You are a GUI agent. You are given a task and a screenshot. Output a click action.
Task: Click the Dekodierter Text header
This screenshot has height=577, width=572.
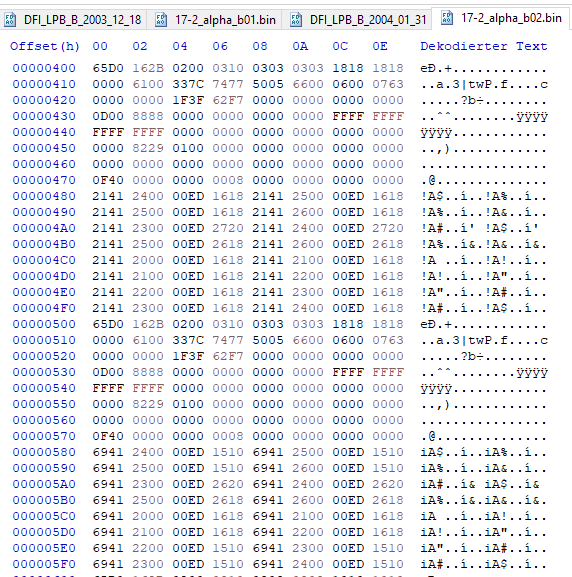[x=484, y=46]
